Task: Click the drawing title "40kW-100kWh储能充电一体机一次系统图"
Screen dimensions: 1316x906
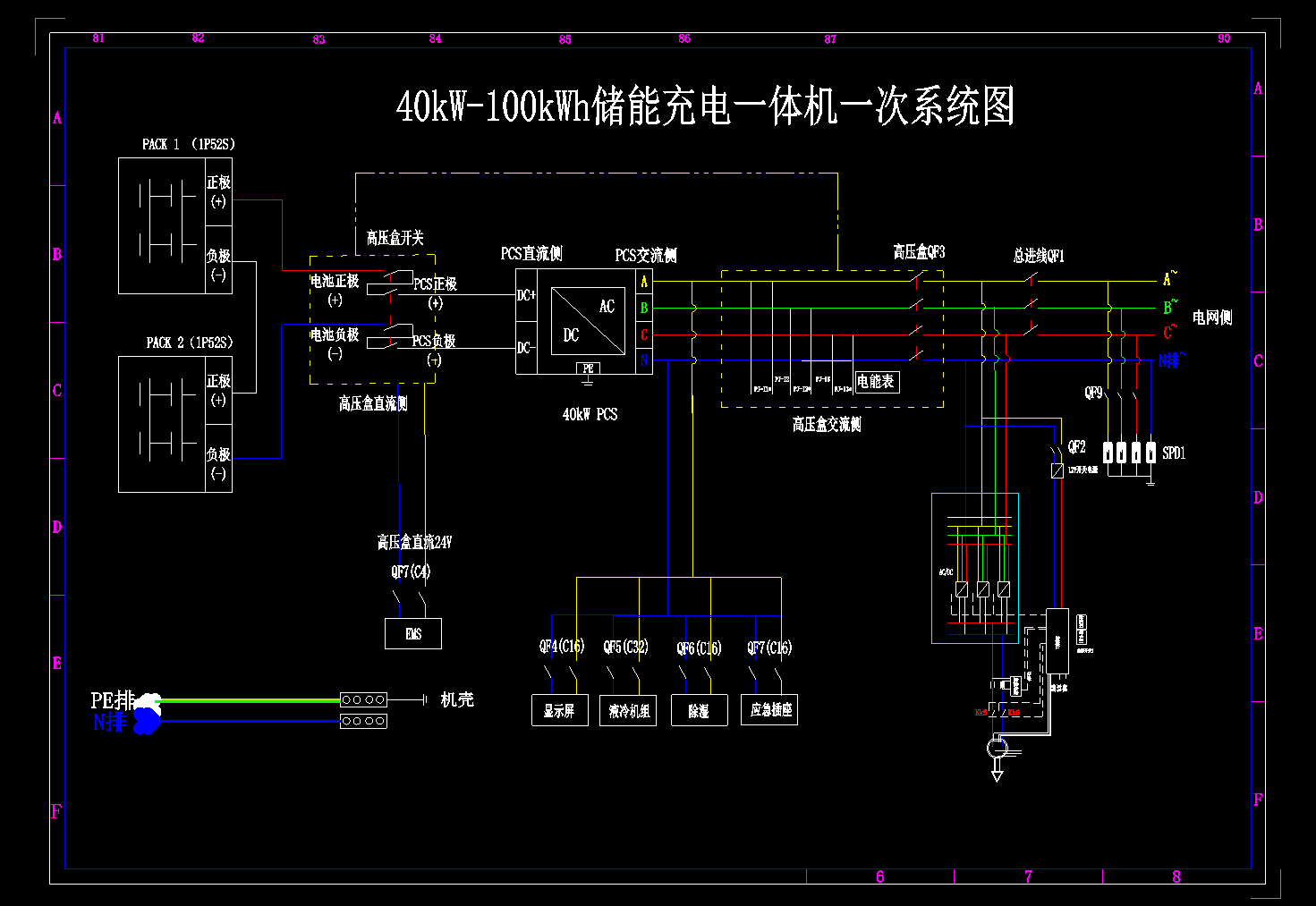Action: pyautogui.click(x=705, y=106)
